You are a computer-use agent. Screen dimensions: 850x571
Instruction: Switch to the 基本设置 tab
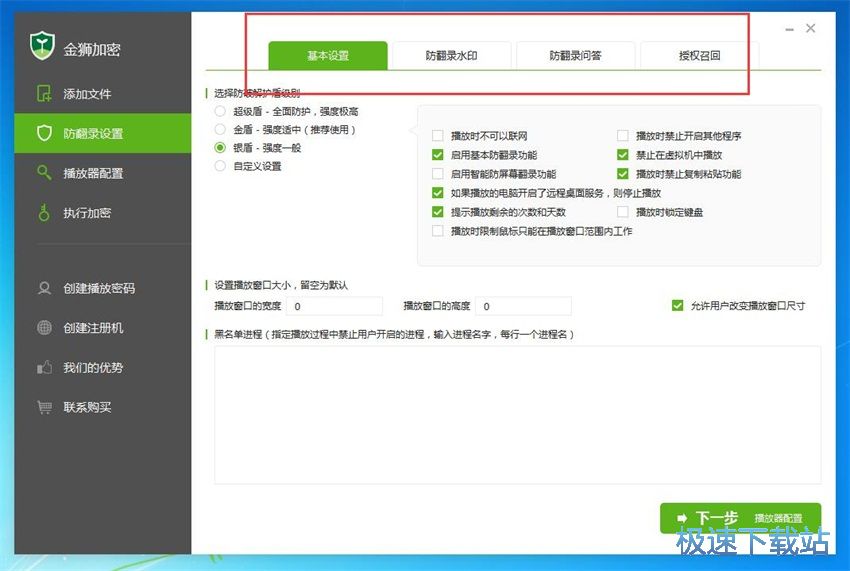[x=328, y=55]
